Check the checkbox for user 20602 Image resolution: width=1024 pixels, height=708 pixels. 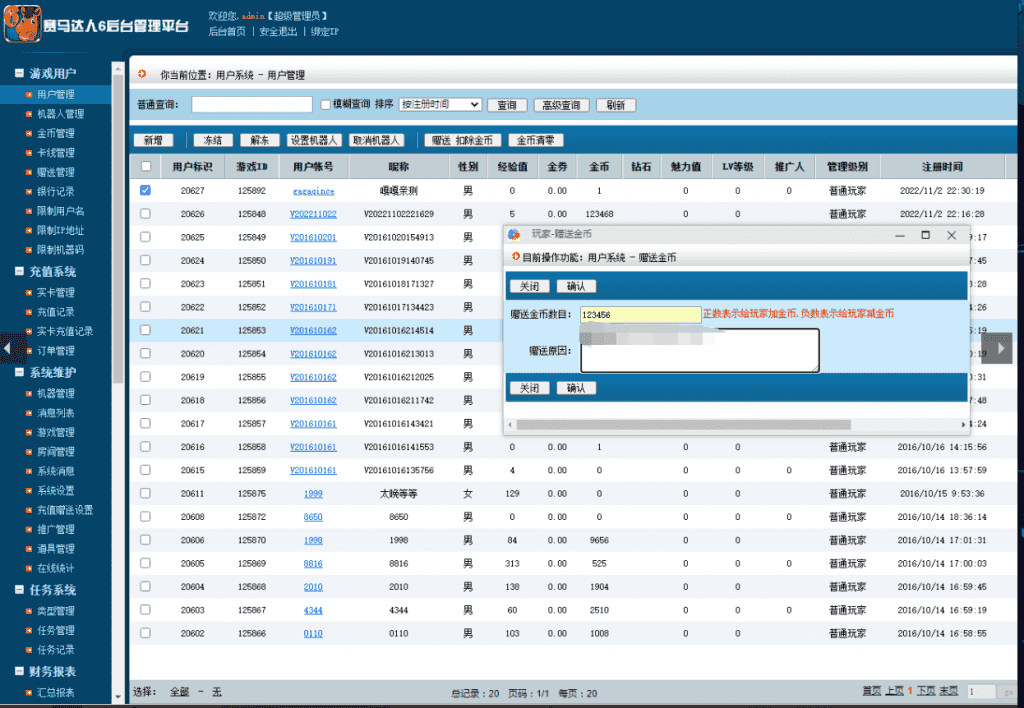coord(146,633)
